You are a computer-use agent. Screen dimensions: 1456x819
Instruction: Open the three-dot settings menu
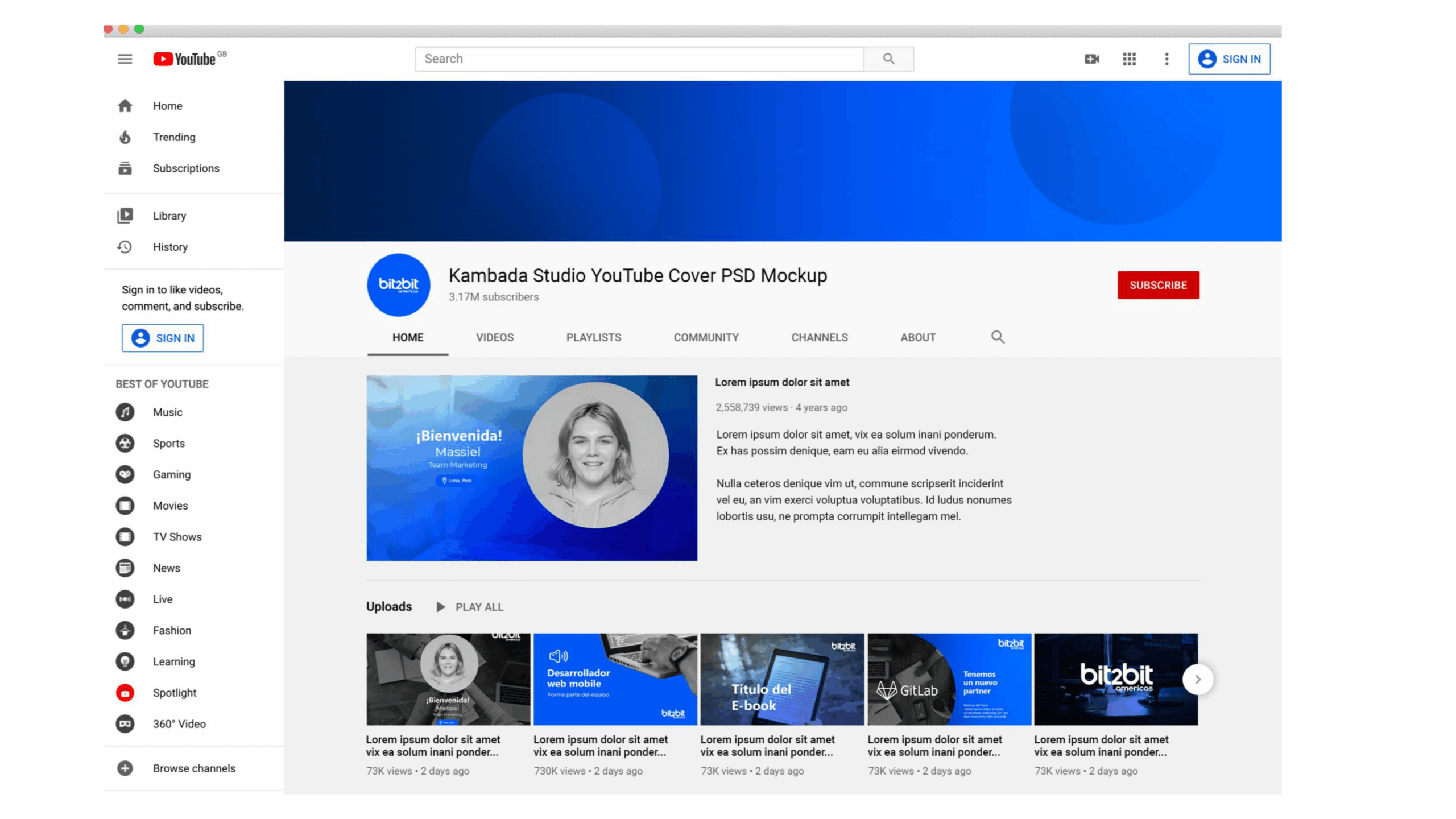1167,59
